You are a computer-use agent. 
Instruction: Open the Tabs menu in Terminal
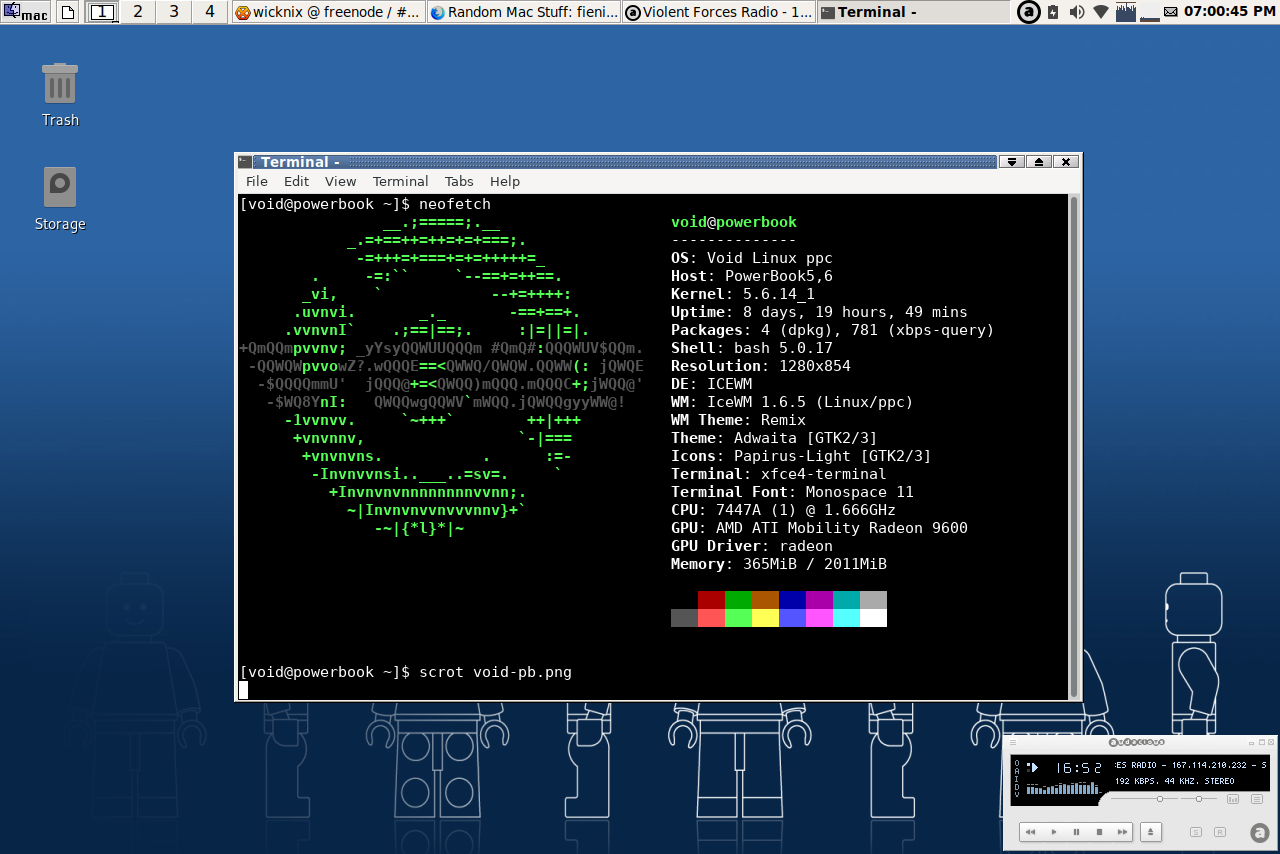pos(459,181)
